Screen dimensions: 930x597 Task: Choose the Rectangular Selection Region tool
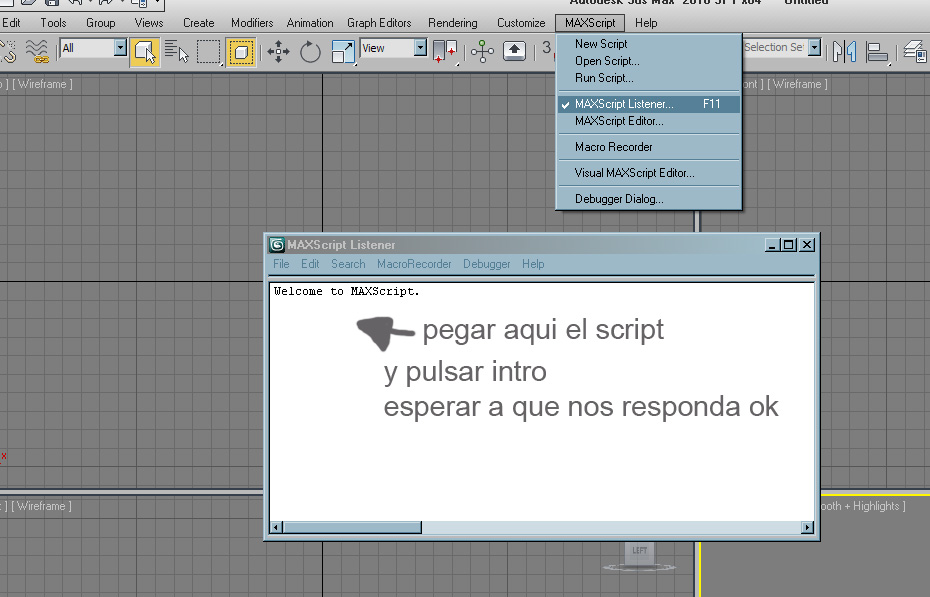pyautogui.click(x=209, y=52)
